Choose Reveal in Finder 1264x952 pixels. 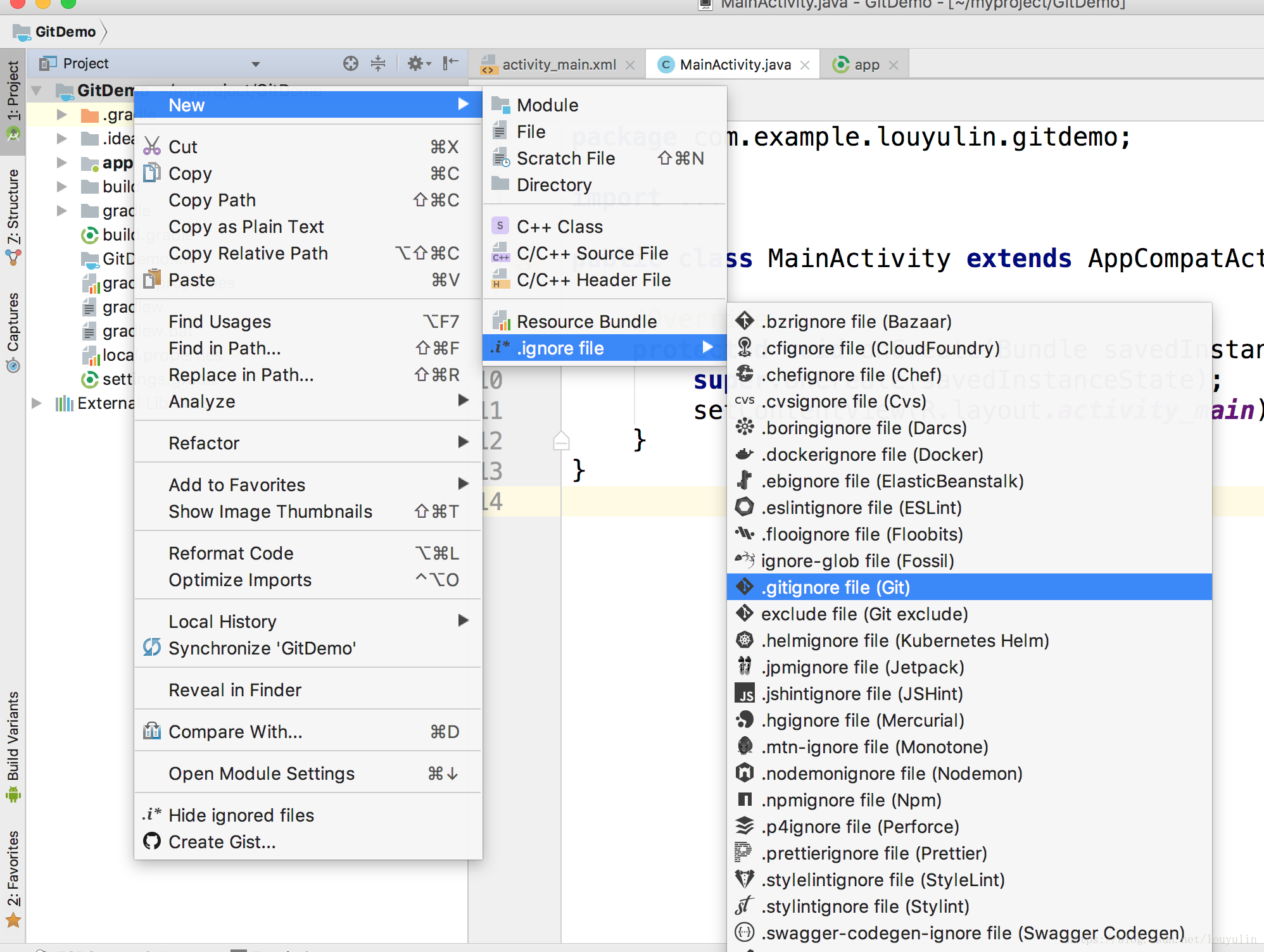[x=308, y=689]
